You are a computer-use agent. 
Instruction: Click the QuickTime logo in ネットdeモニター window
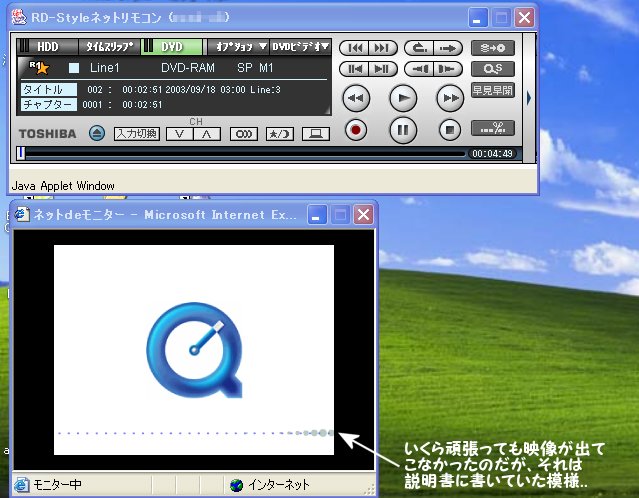click(x=194, y=350)
